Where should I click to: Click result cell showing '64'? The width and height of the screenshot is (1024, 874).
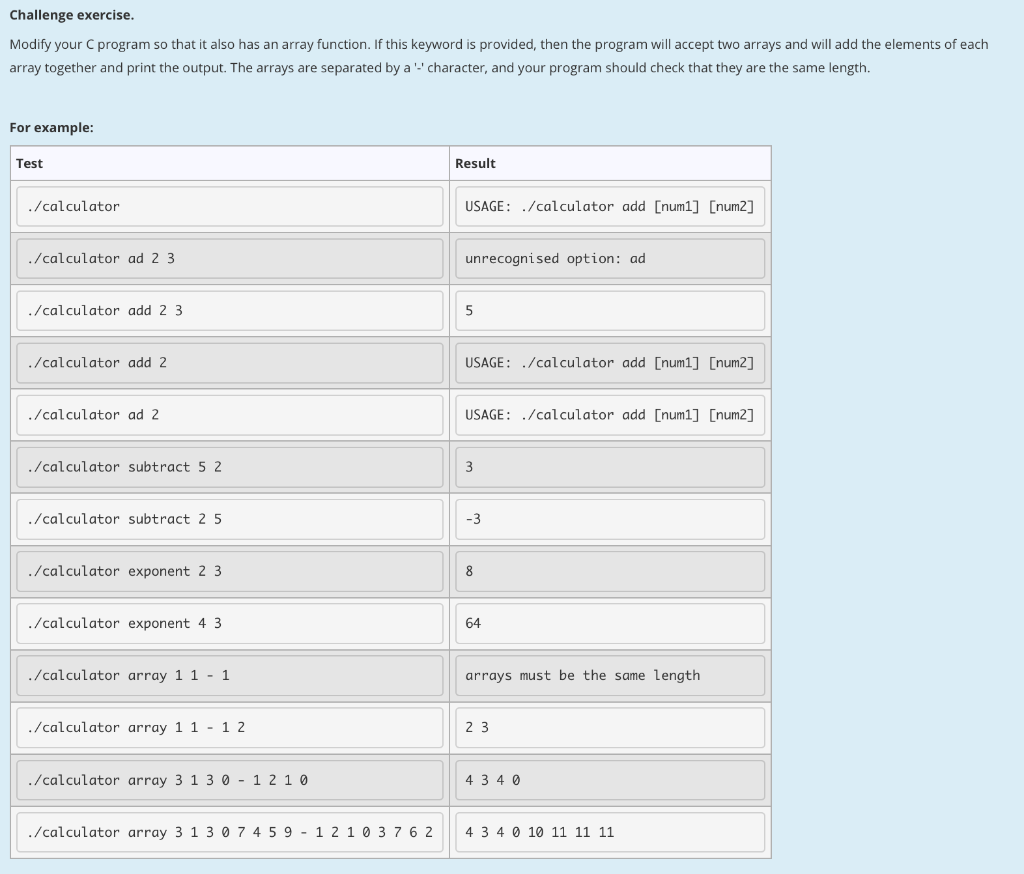[610, 624]
